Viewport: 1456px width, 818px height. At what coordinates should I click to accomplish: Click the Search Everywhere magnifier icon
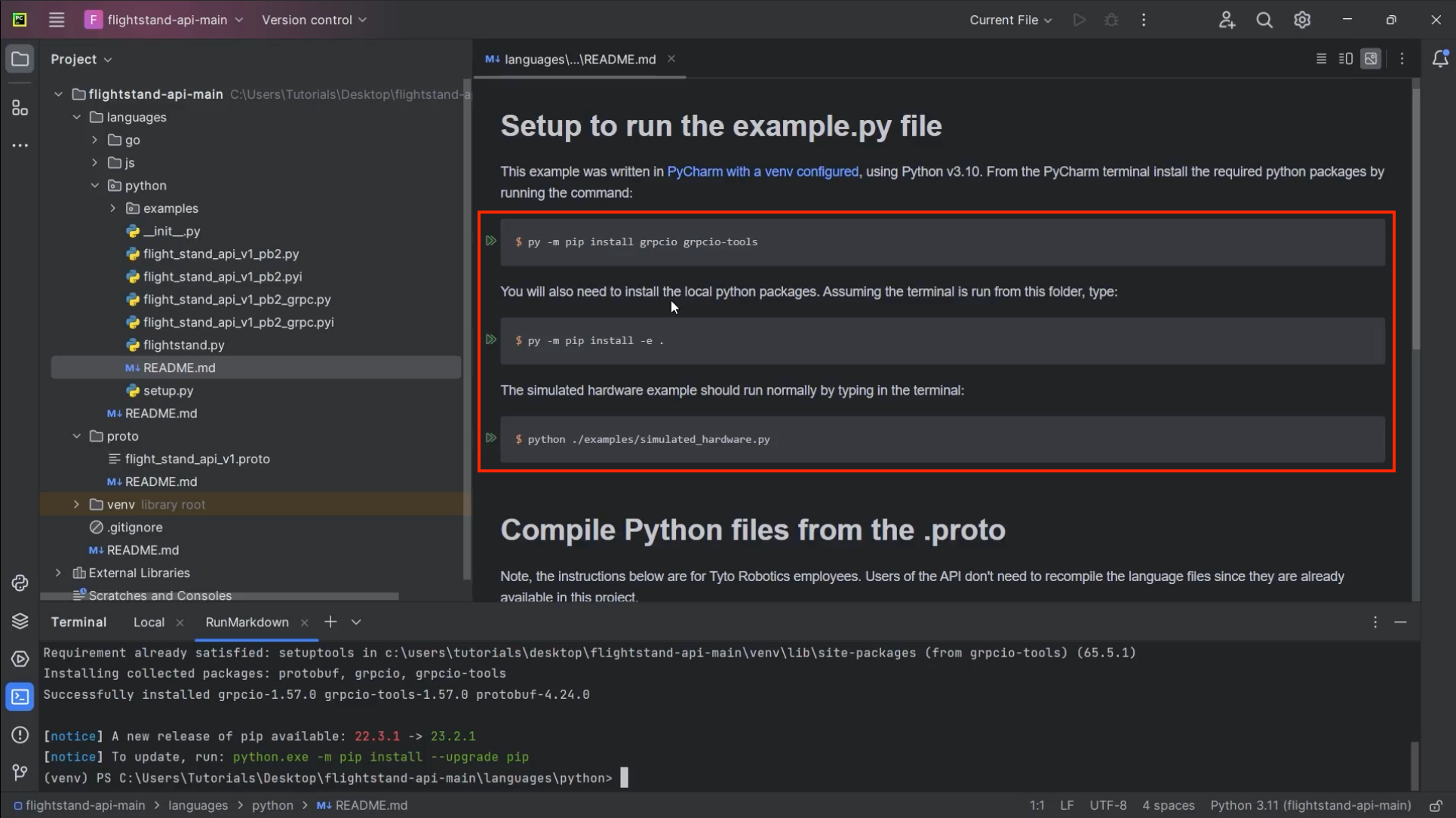(x=1264, y=20)
